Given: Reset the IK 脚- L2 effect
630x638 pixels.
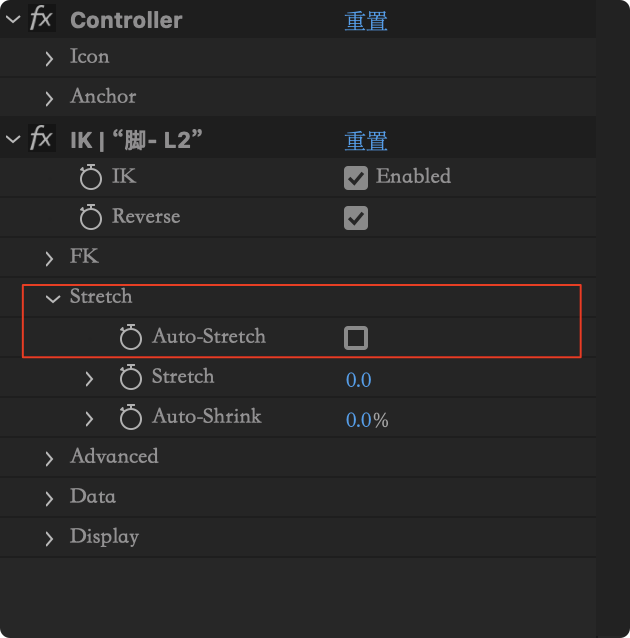Looking at the screenshot, I should [x=366, y=141].
